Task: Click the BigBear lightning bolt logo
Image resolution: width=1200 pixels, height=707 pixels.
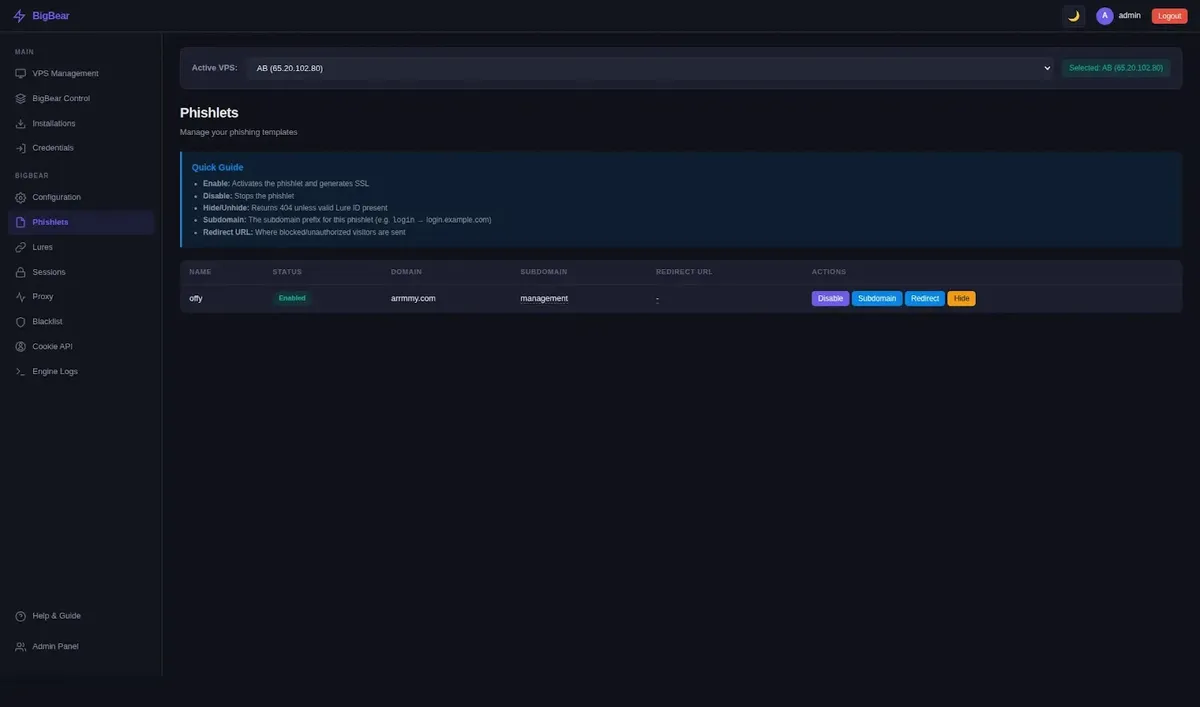Action: pos(19,16)
